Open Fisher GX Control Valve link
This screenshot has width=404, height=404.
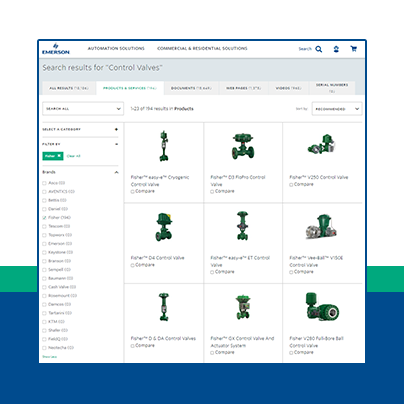[x=242, y=342]
